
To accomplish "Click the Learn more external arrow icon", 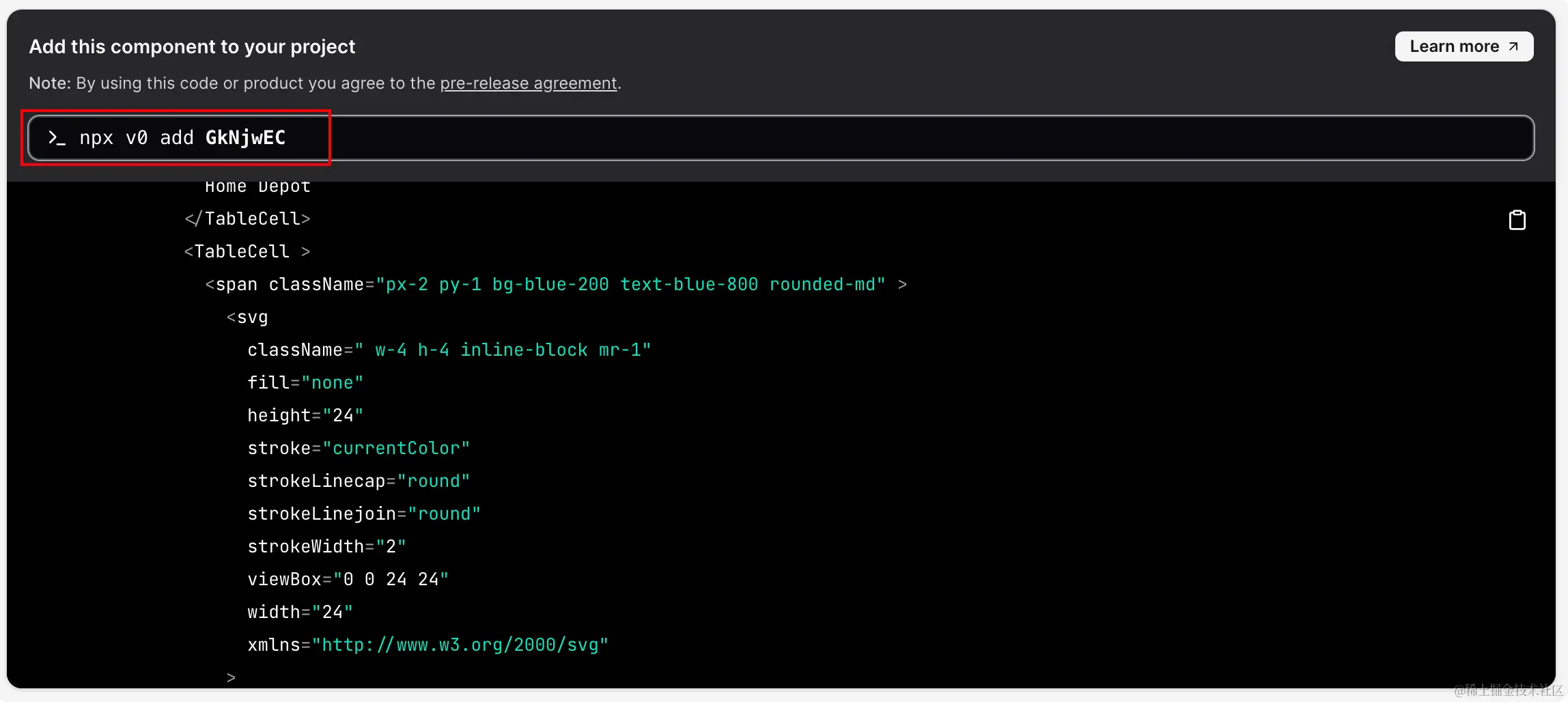I will click(1513, 46).
